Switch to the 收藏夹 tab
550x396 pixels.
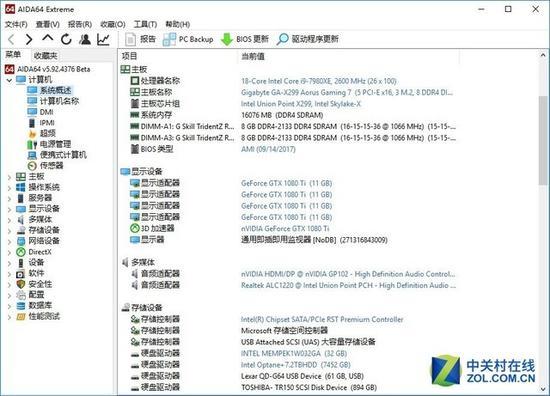(x=45, y=56)
